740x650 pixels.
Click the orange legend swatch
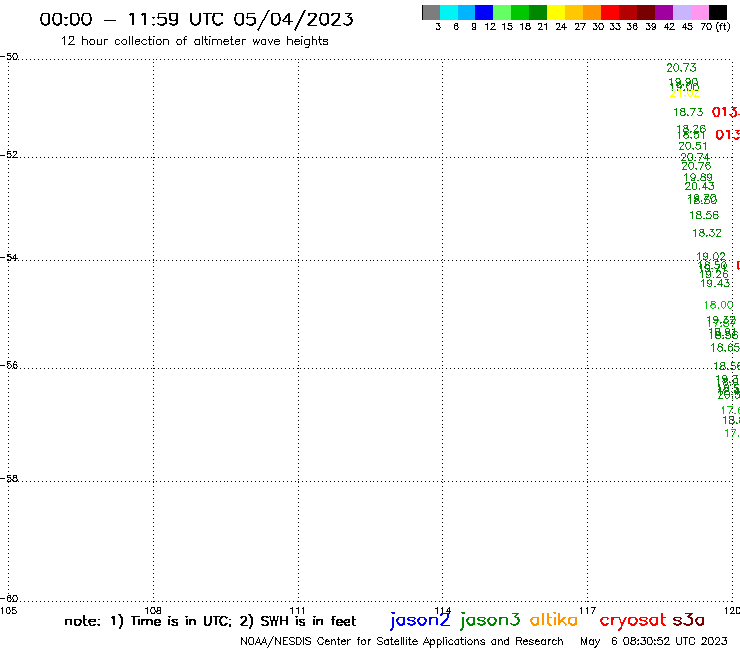click(592, 12)
